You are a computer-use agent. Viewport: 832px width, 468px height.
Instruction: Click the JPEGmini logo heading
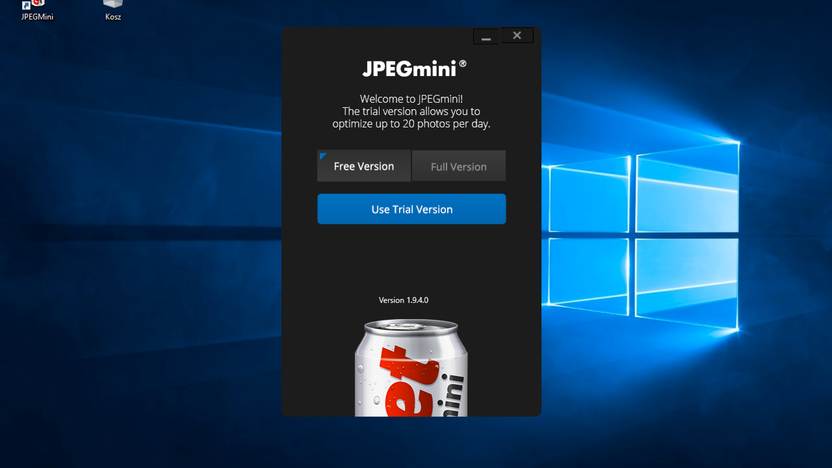pos(414,68)
